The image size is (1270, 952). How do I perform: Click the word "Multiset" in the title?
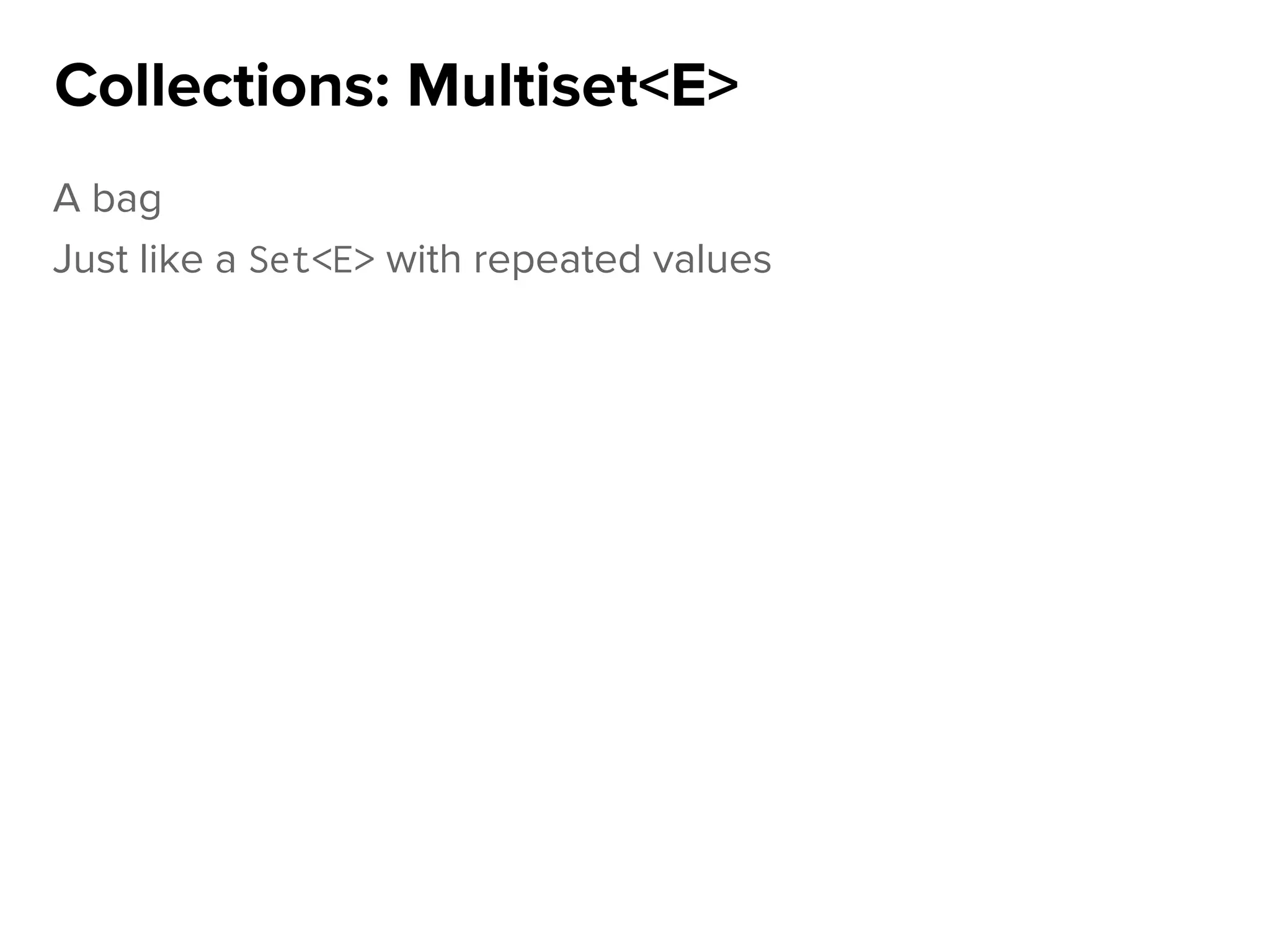tap(522, 87)
